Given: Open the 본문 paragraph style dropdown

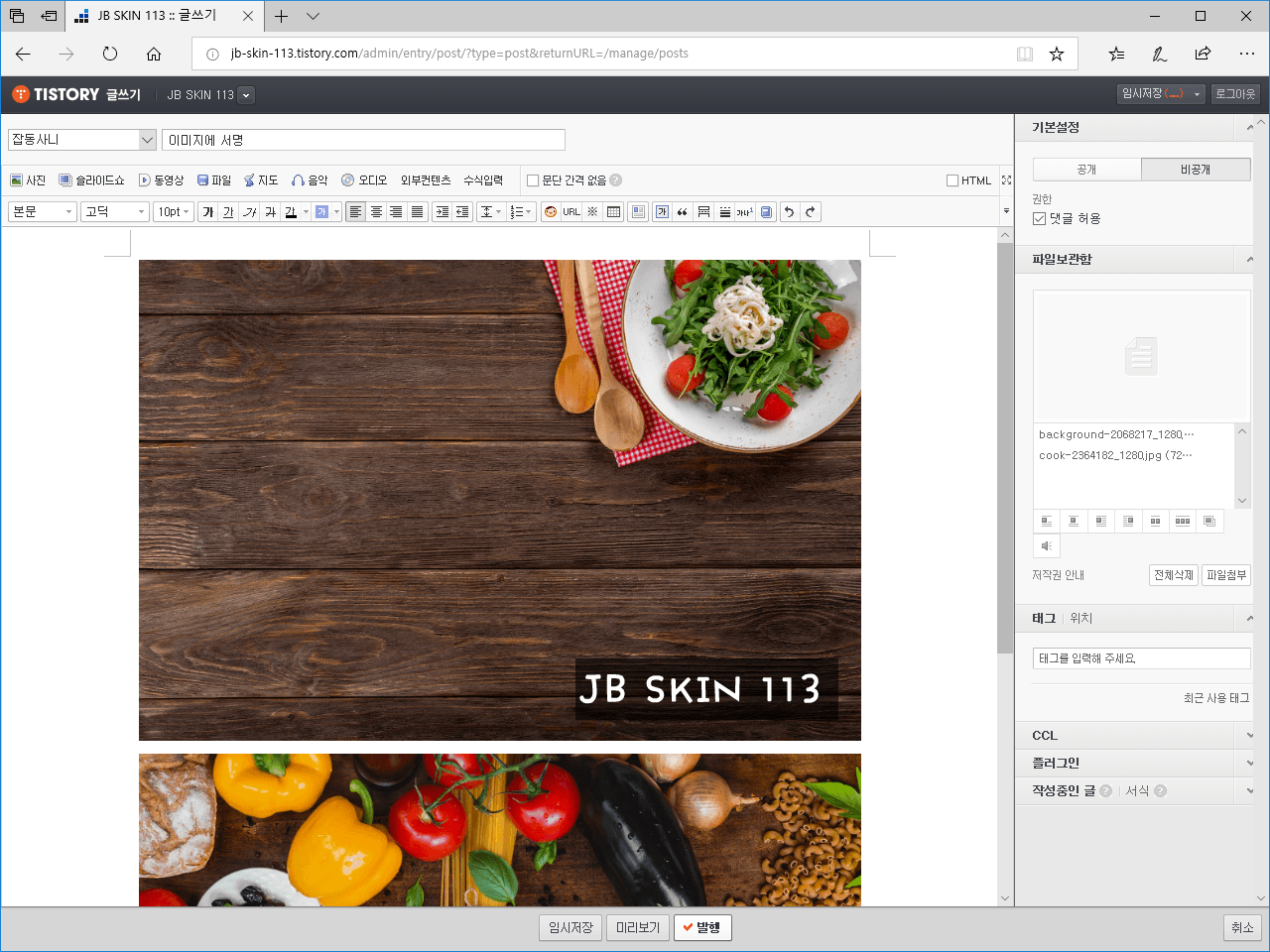Looking at the screenshot, I should pyautogui.click(x=43, y=212).
